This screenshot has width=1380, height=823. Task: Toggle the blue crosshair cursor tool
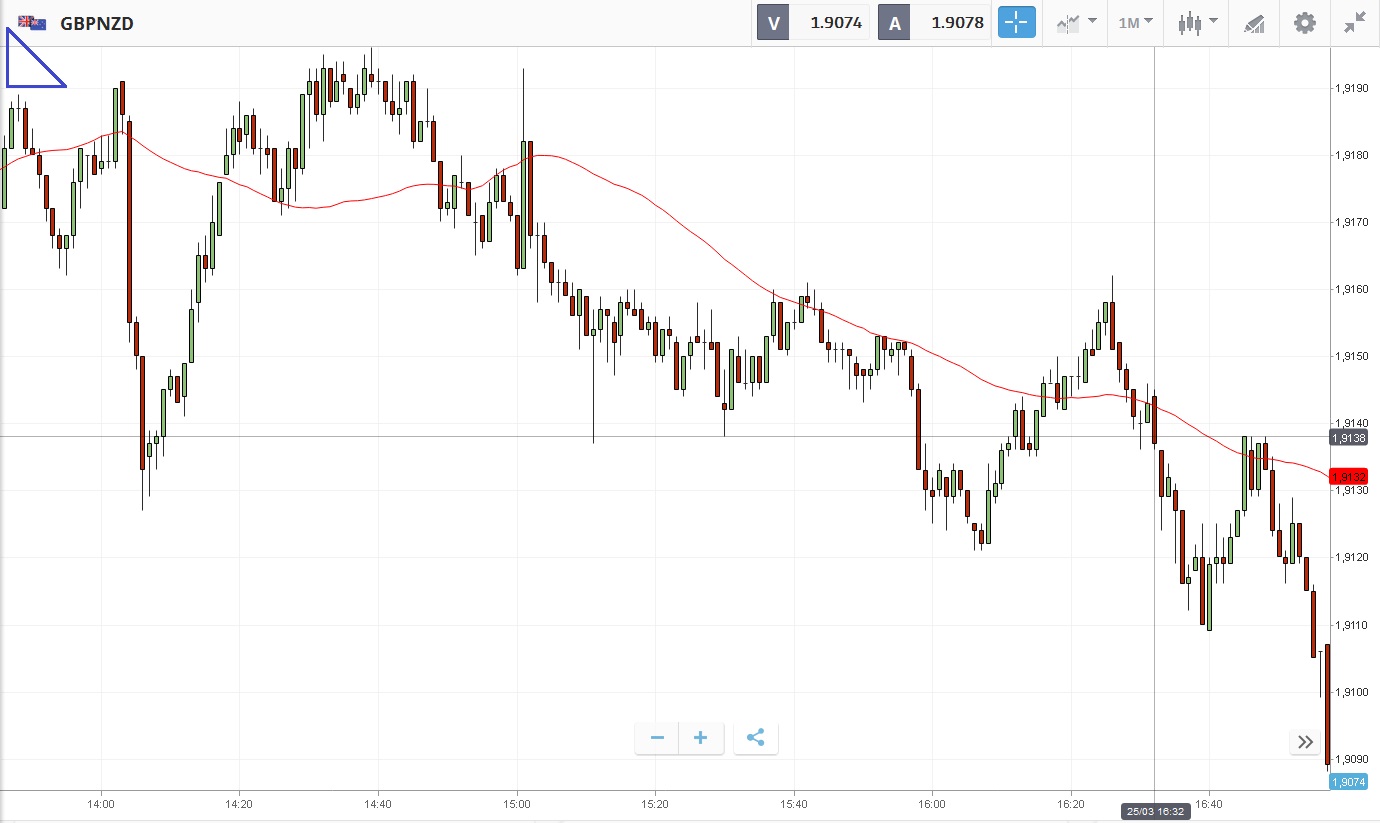(x=1017, y=22)
